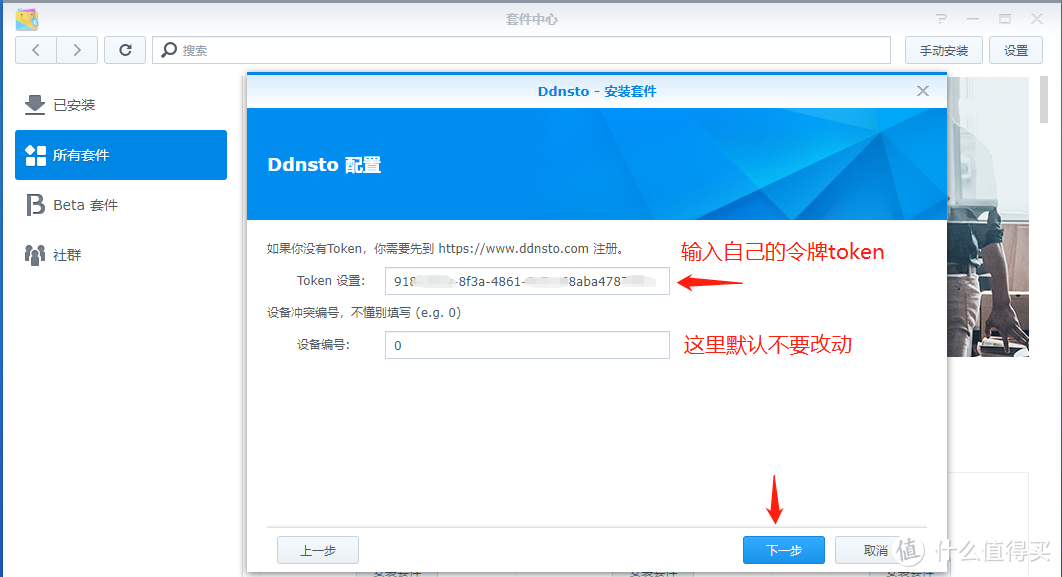Click the Ddnsto 配置 heading
This screenshot has width=1062, height=577.
click(324, 165)
